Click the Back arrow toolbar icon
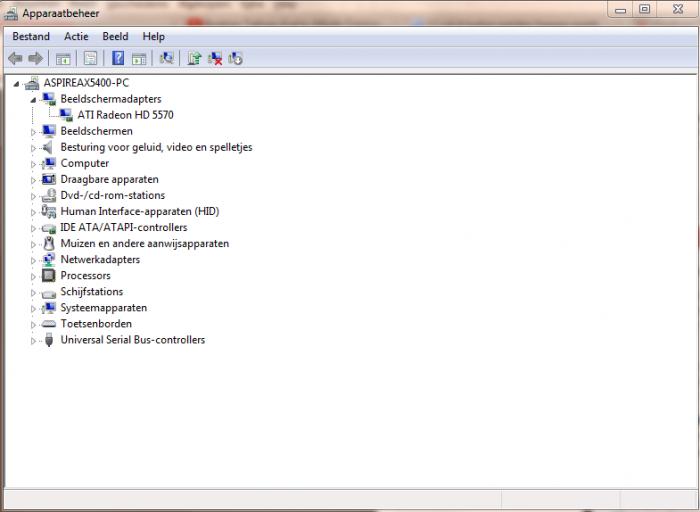Screen dimensions: 700x512 coord(16,58)
